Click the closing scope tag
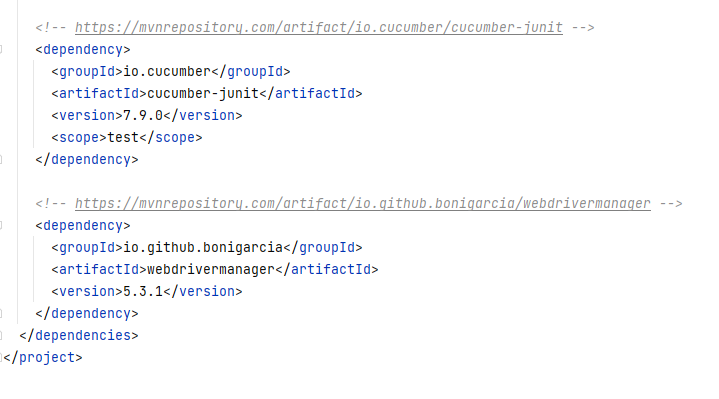719x399 pixels. coord(171,138)
